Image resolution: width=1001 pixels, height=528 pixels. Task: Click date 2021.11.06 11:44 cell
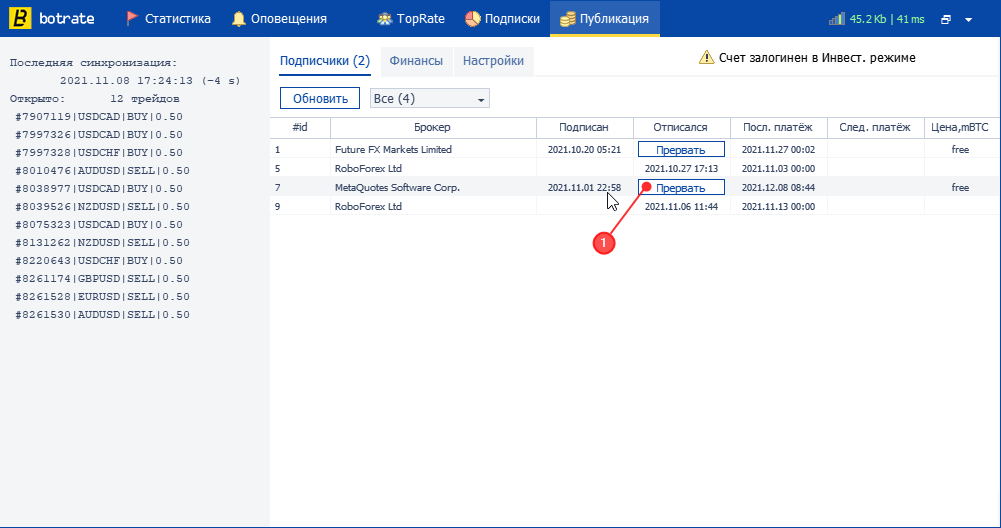point(681,207)
